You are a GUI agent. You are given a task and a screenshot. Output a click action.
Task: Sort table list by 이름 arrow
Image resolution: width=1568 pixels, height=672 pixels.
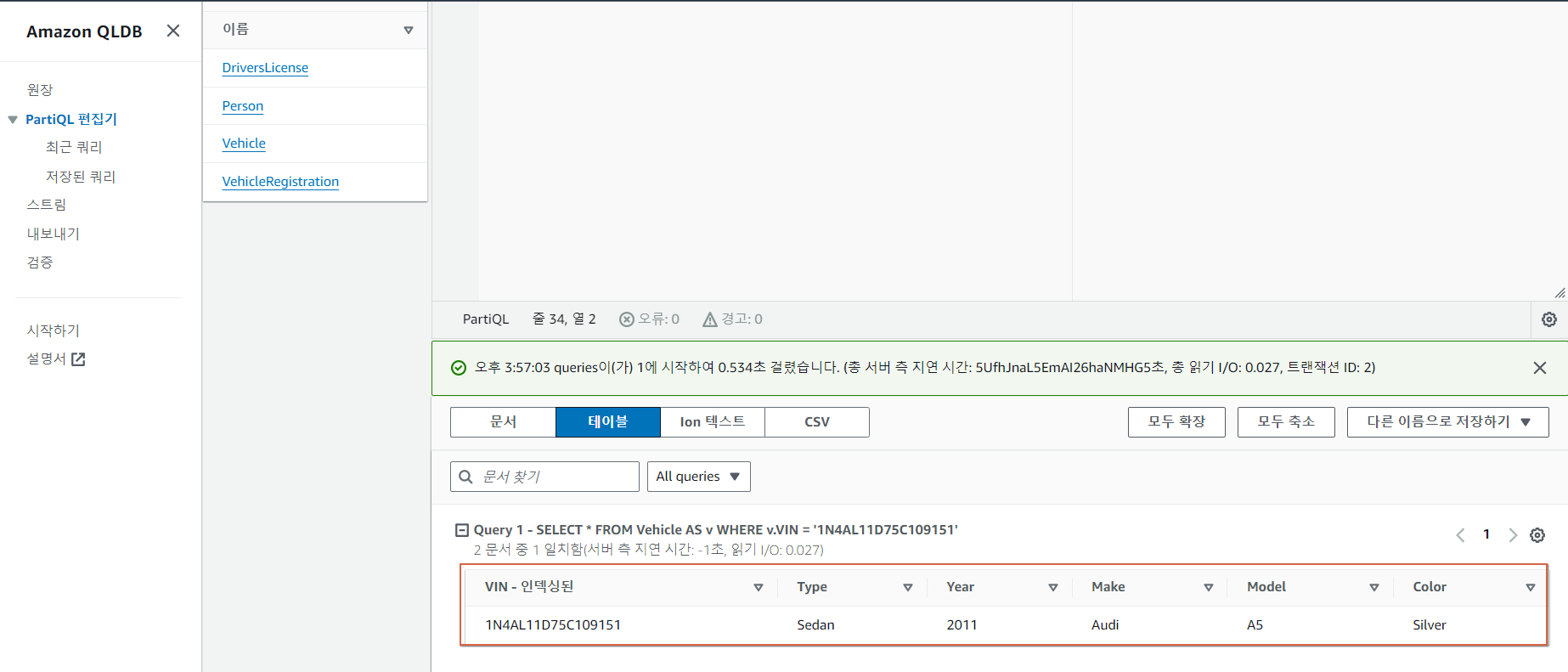[409, 31]
